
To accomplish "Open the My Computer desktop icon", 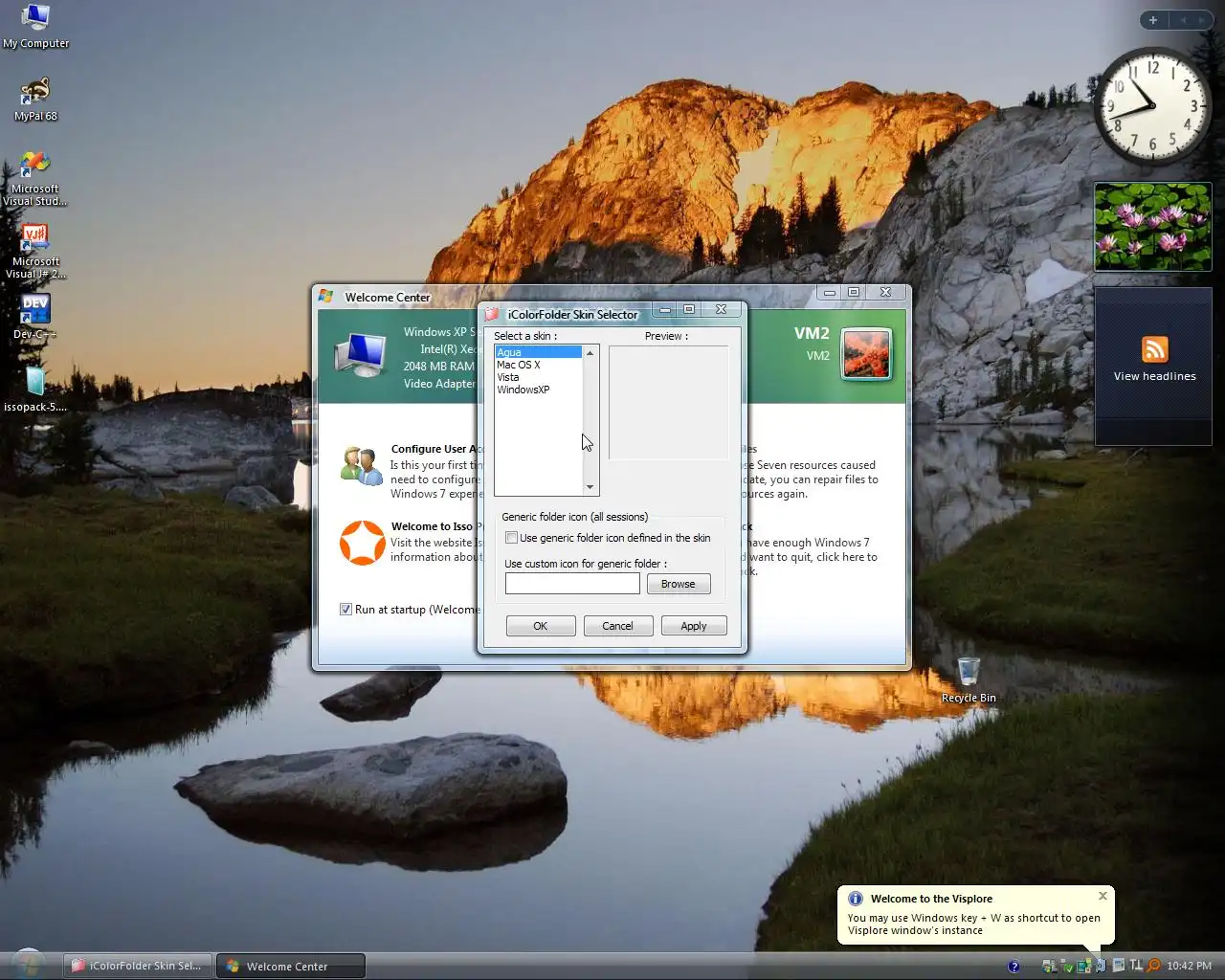I will tap(35, 26).
